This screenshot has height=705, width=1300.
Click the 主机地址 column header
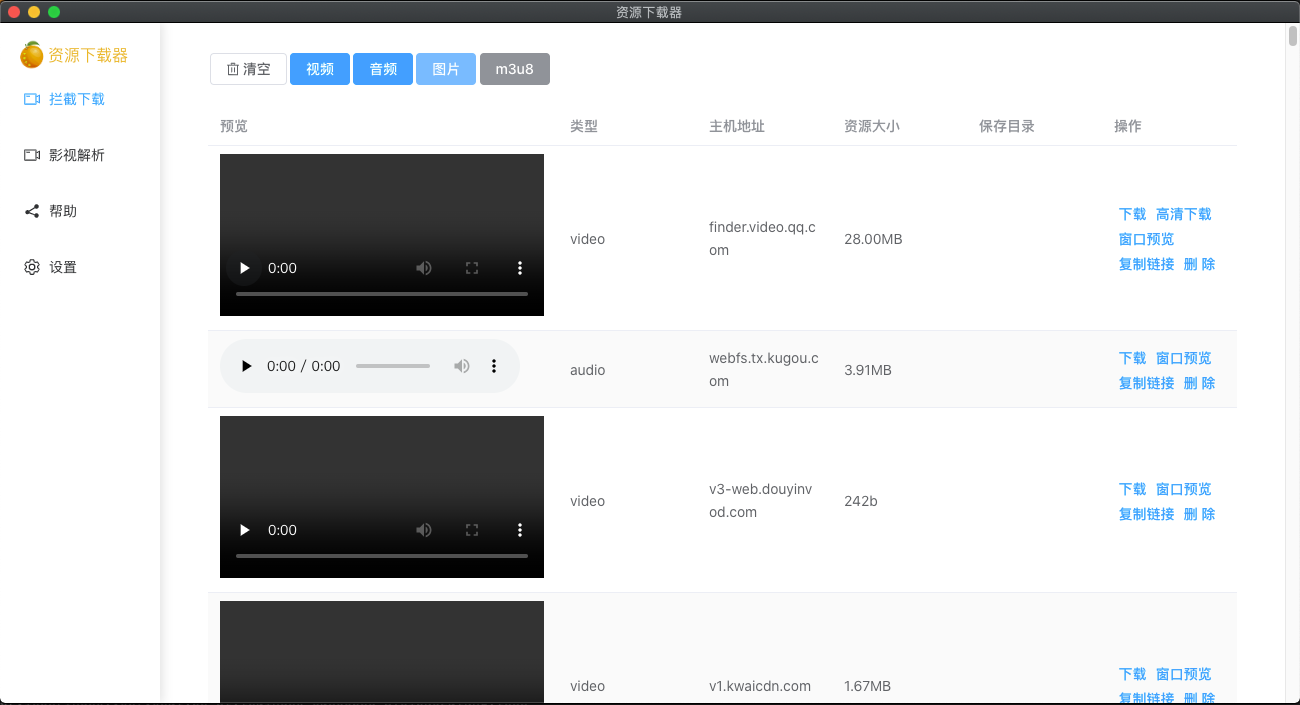point(737,126)
